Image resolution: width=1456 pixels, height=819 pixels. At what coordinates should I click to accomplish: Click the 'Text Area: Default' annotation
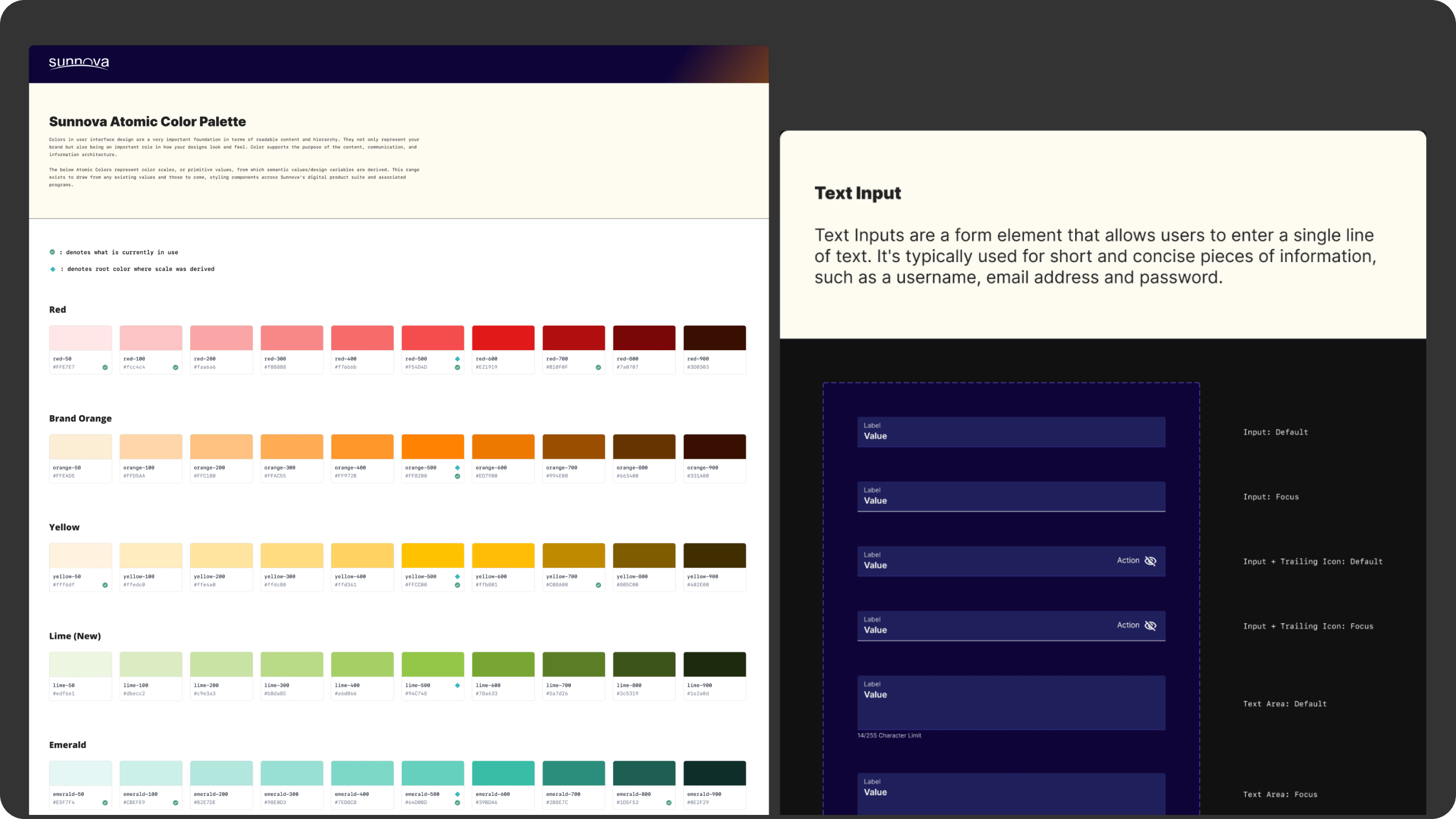[x=1284, y=704]
